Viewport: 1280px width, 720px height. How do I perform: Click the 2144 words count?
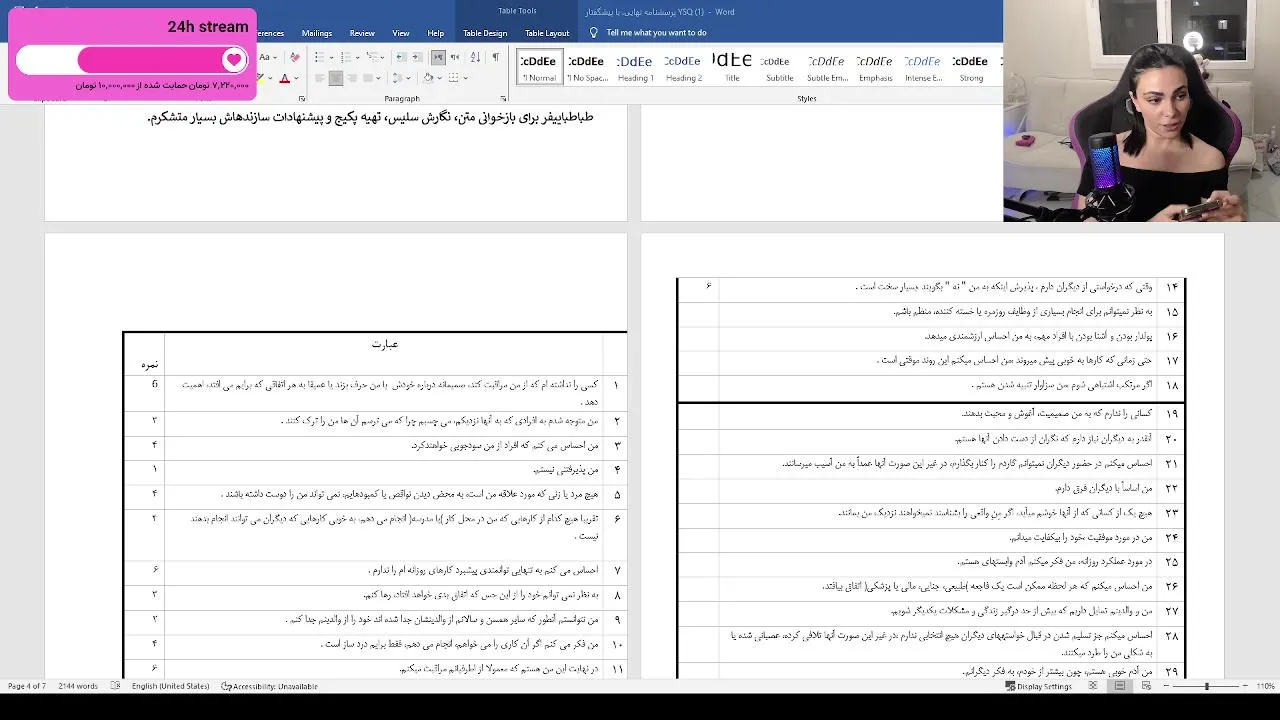click(x=77, y=686)
